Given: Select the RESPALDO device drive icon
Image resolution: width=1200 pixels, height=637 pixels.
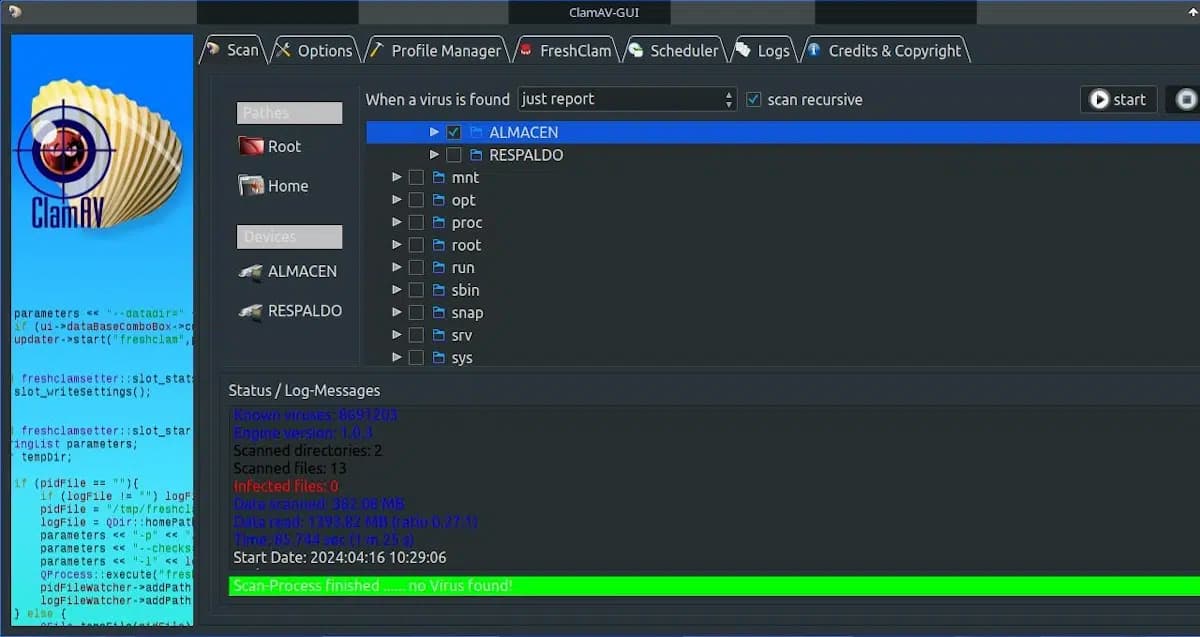Looking at the screenshot, I should pyautogui.click(x=250, y=311).
